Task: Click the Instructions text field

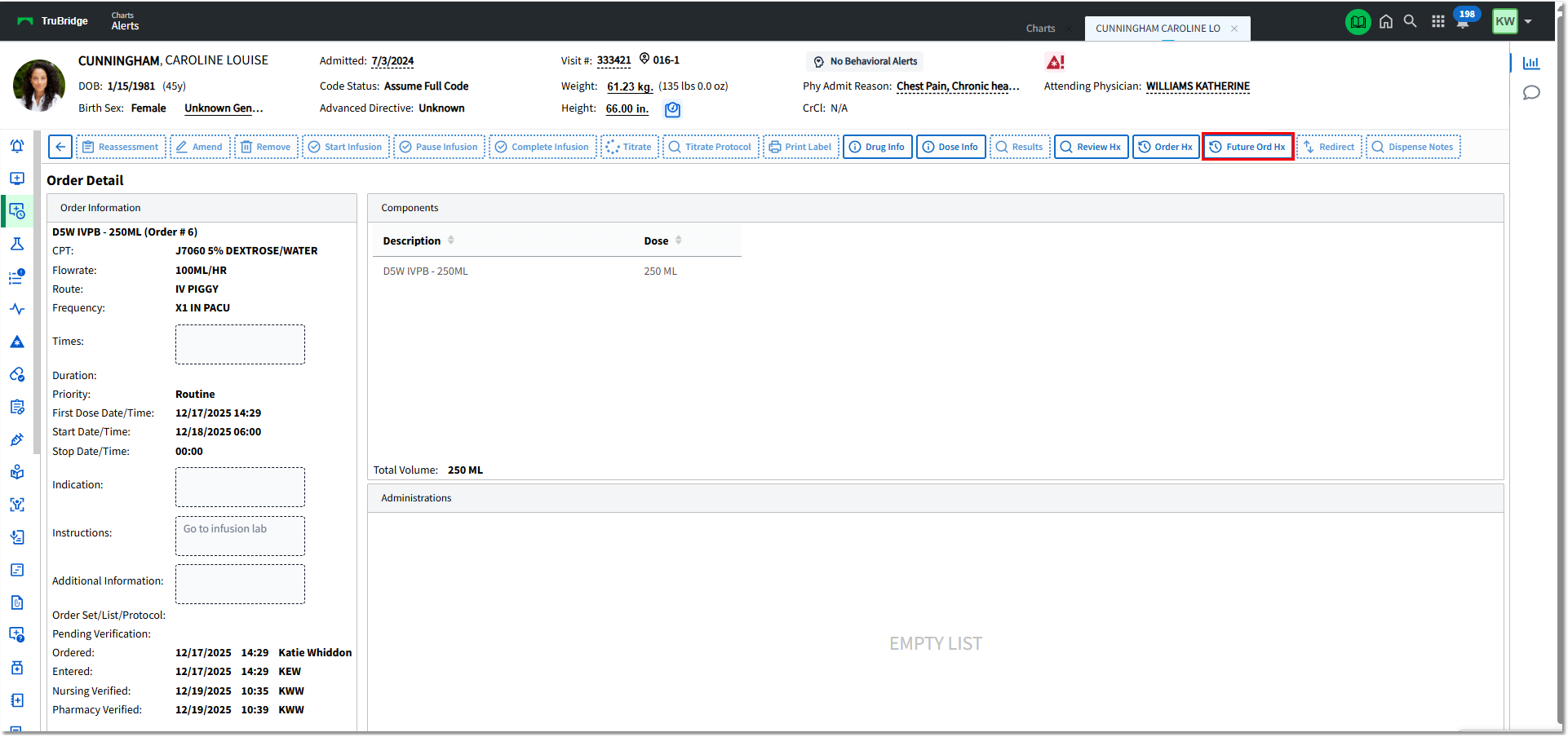Action: [x=240, y=536]
